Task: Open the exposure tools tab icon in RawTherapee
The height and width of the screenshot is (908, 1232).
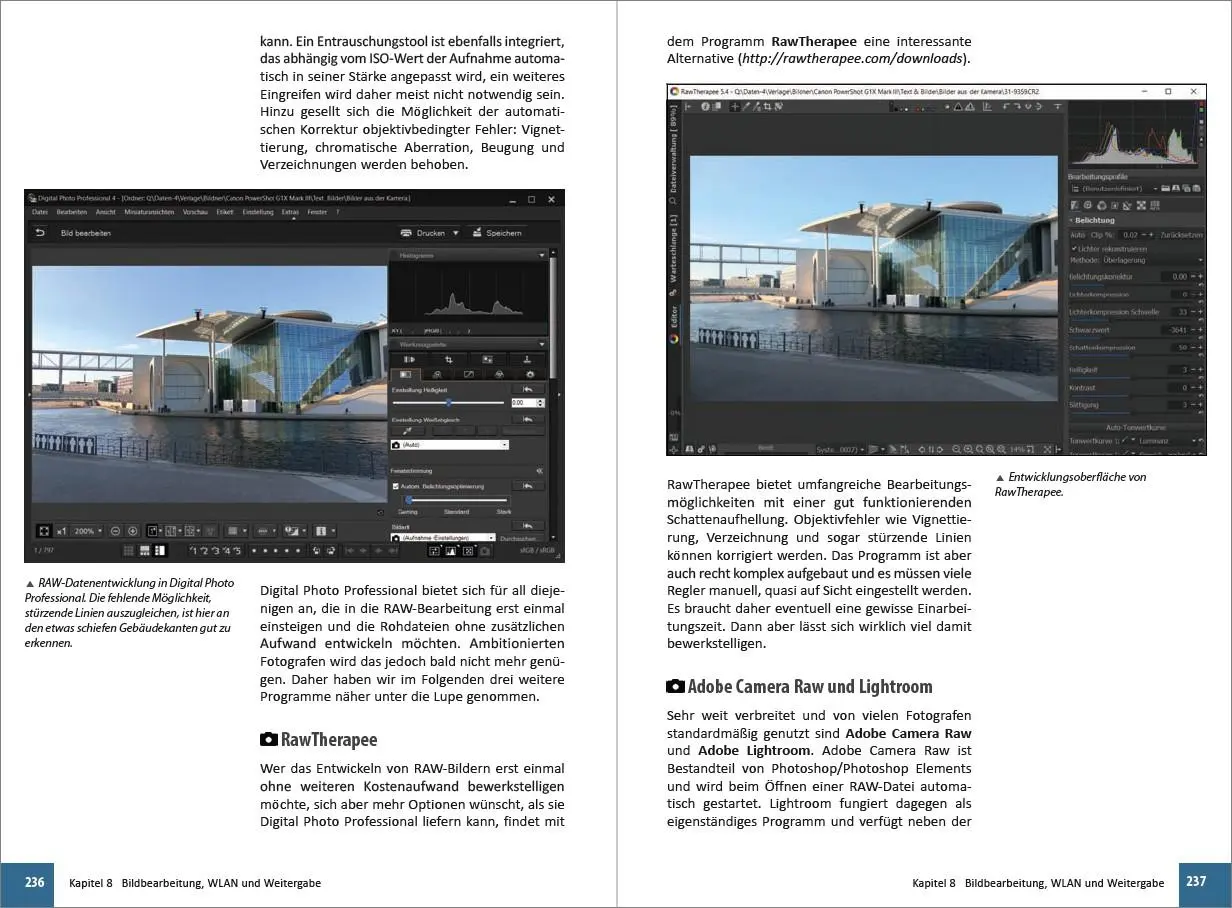Action: (1075, 205)
